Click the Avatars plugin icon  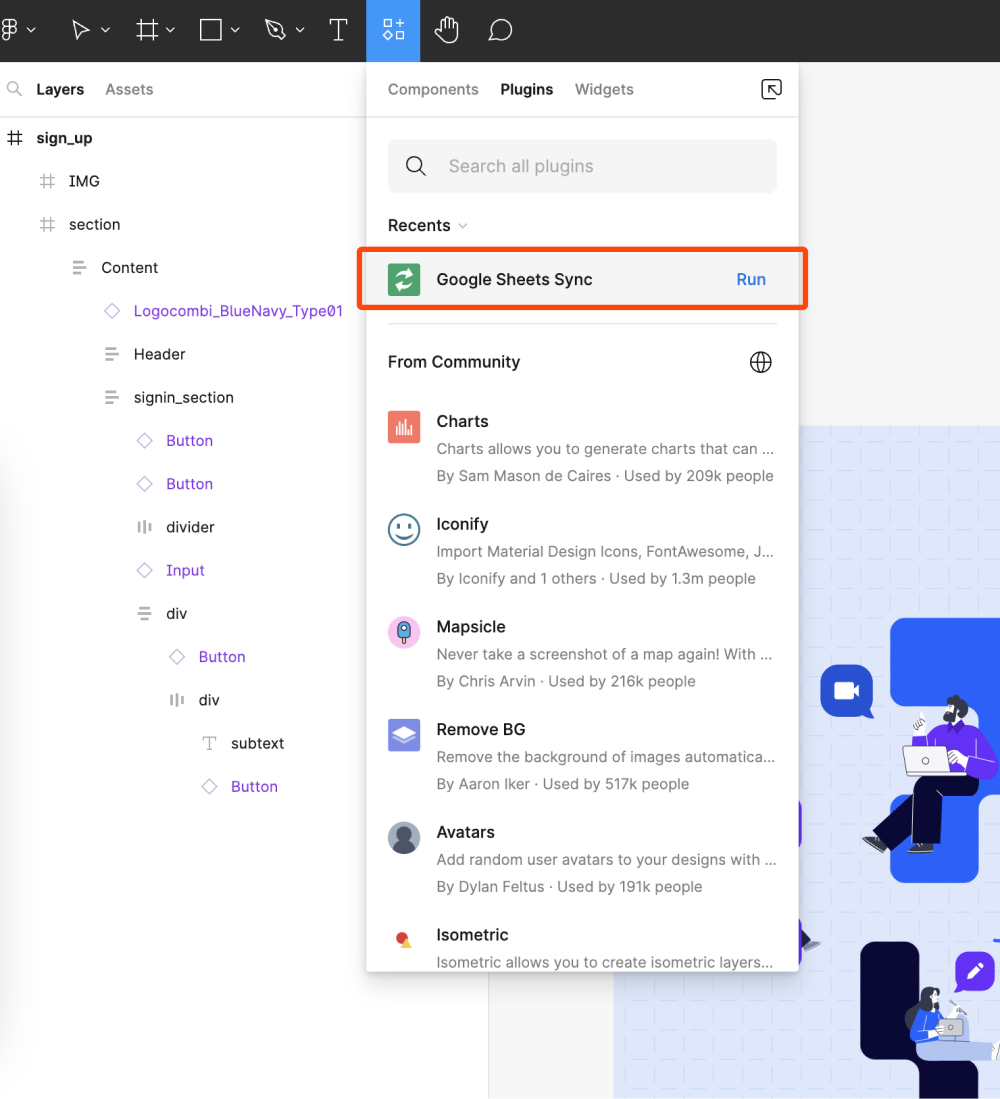click(404, 838)
